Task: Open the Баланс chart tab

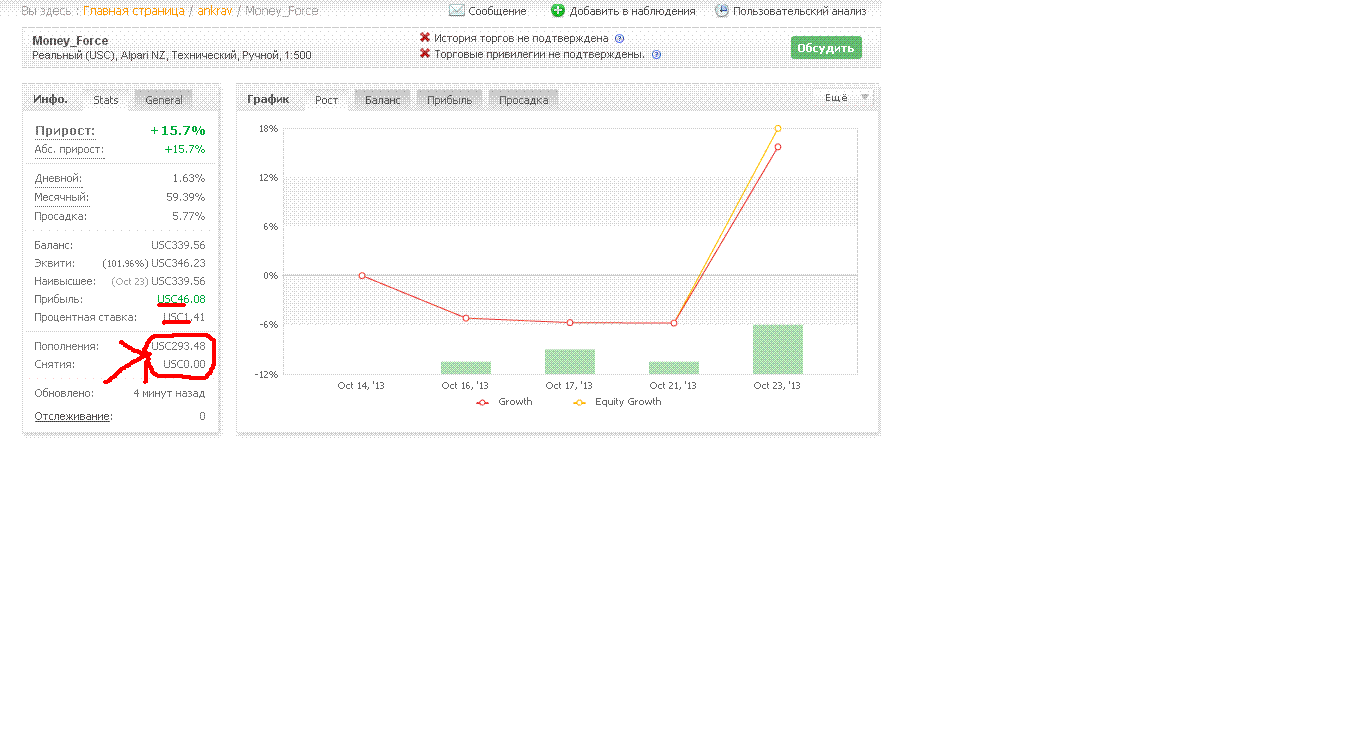Action: (382, 100)
